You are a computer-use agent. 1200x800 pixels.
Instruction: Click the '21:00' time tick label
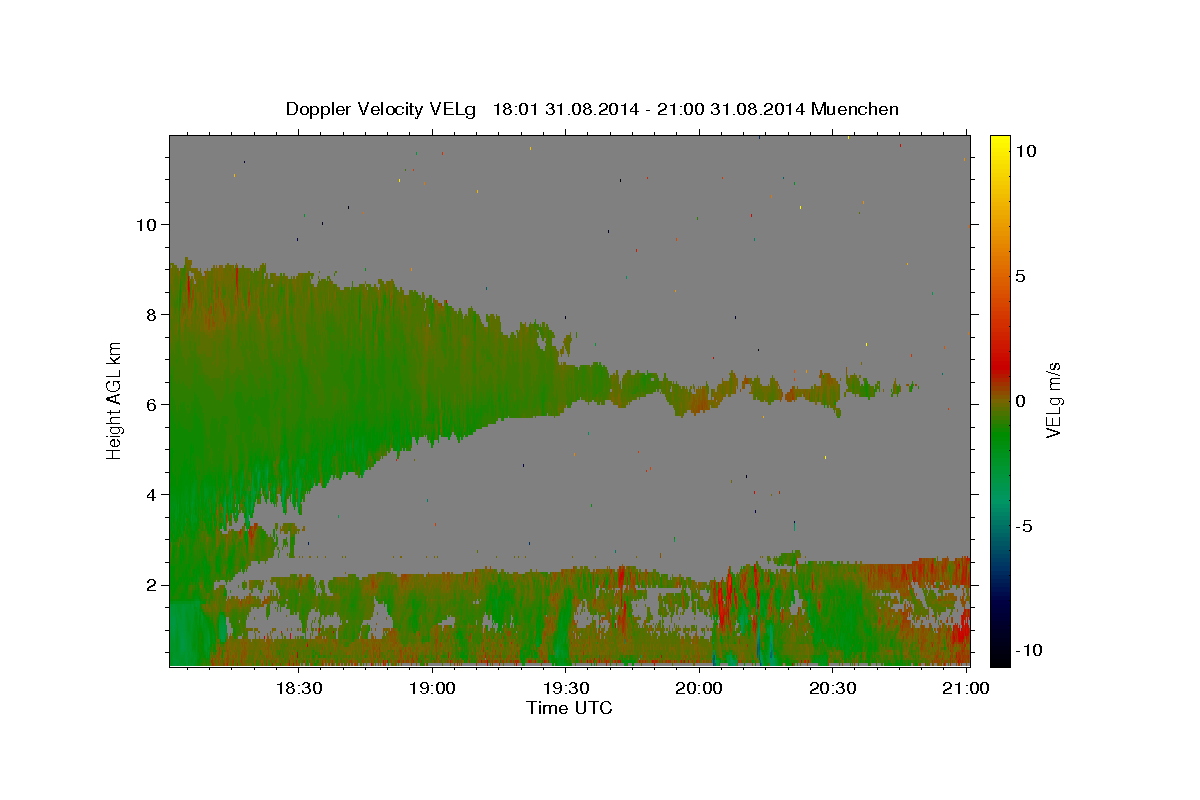point(965,688)
